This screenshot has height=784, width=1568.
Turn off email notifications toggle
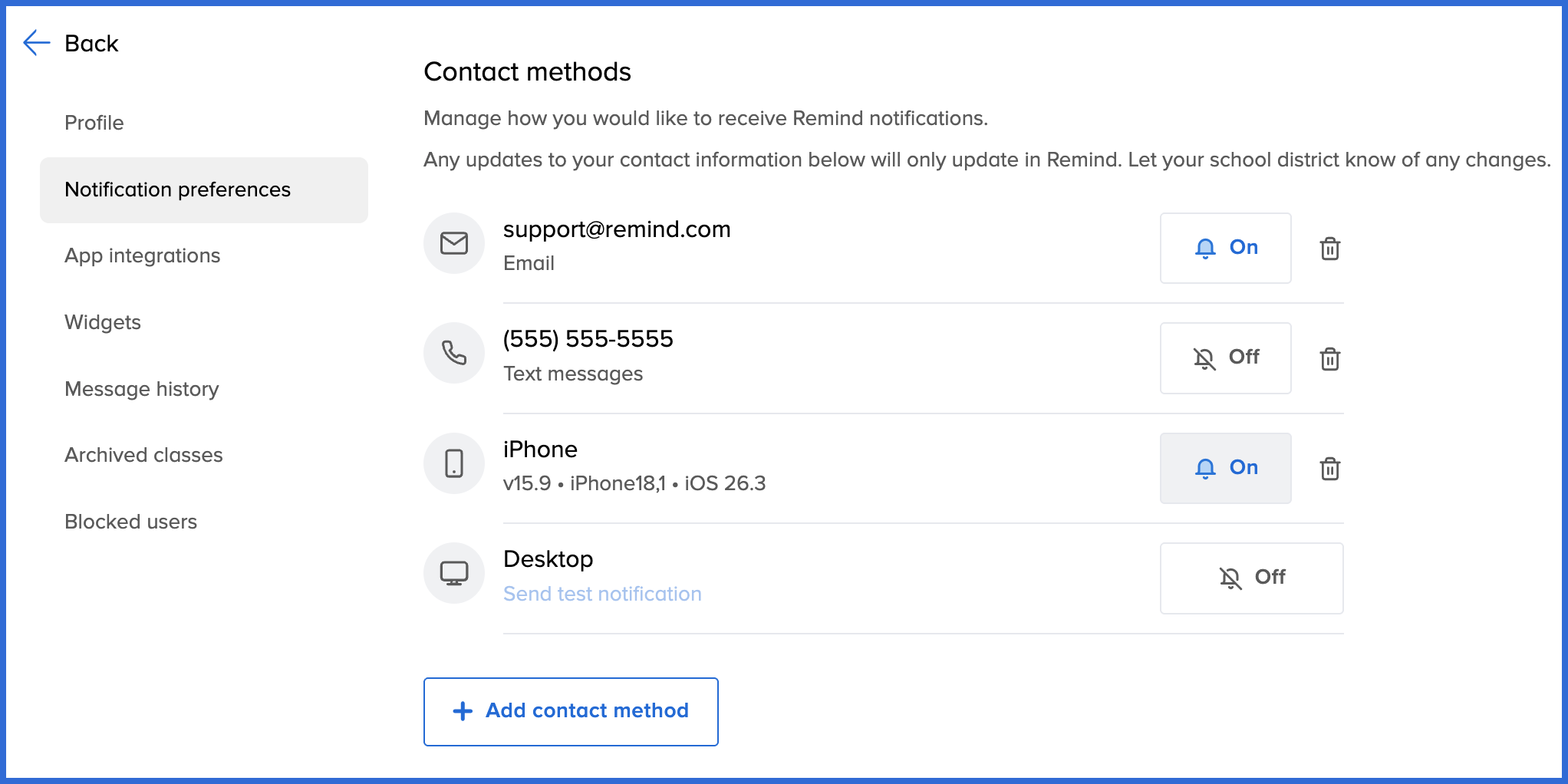1225,248
